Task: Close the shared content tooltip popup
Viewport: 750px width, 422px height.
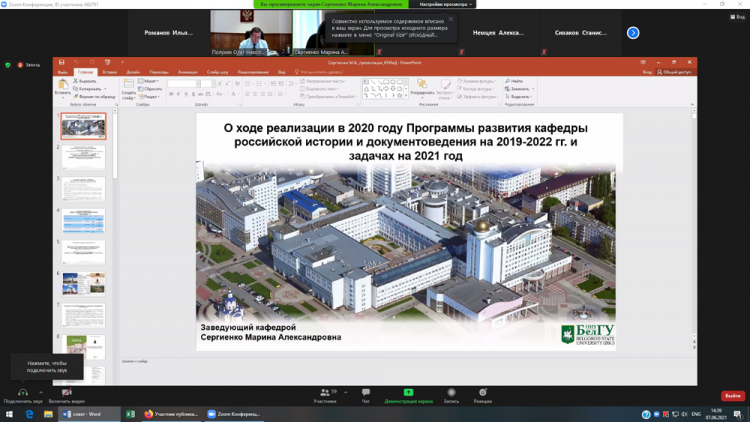Action: click(450, 19)
